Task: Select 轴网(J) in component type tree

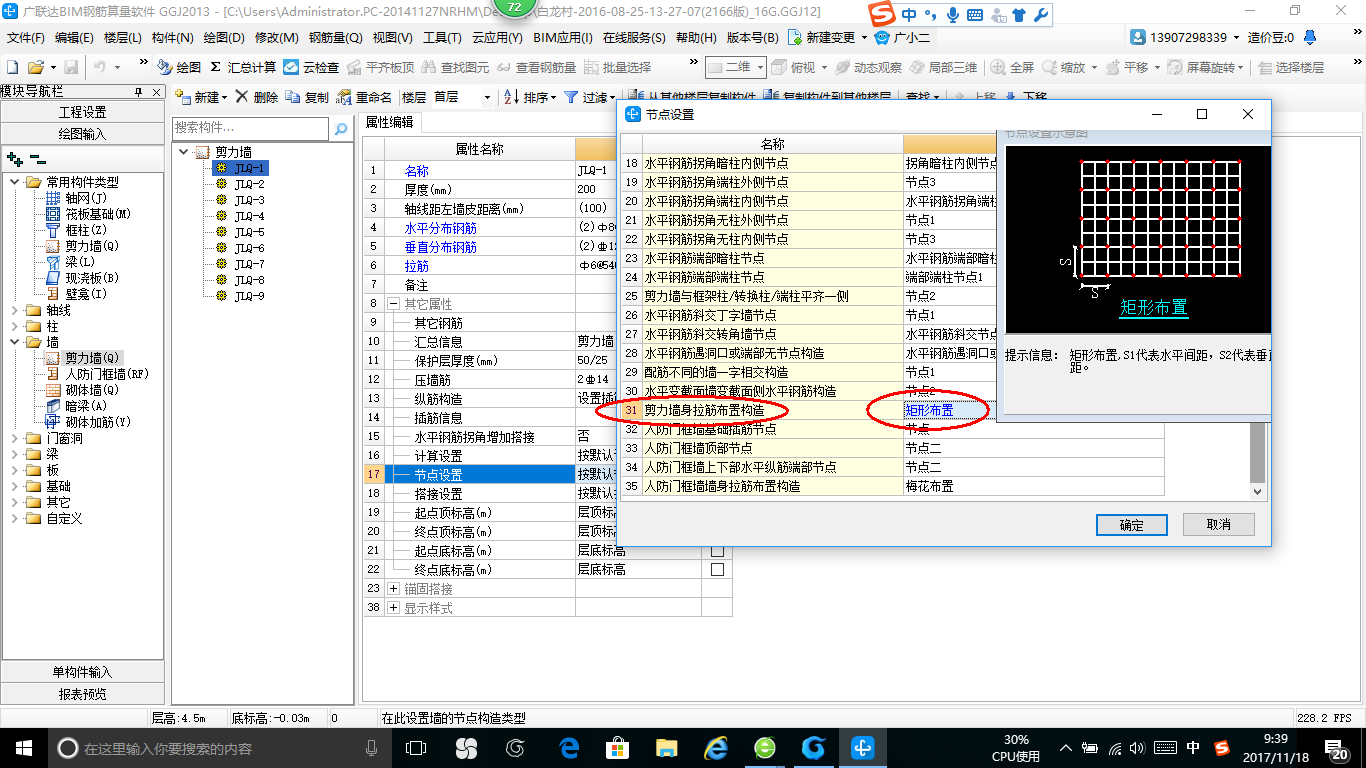Action: pos(75,198)
